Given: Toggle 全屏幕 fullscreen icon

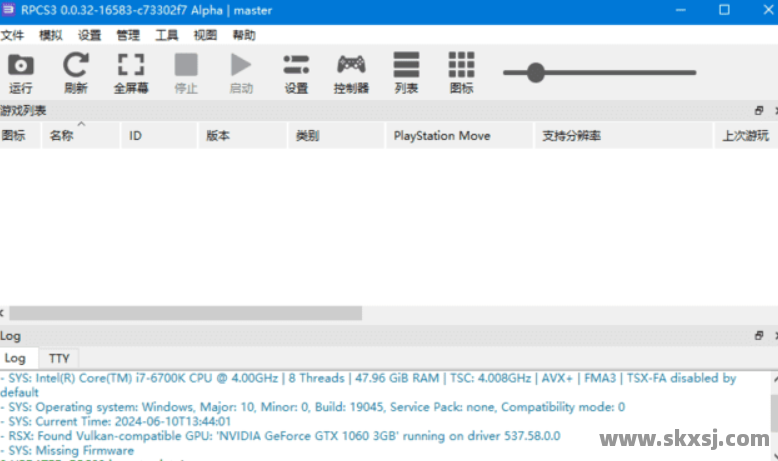Looking at the screenshot, I should click(130, 66).
